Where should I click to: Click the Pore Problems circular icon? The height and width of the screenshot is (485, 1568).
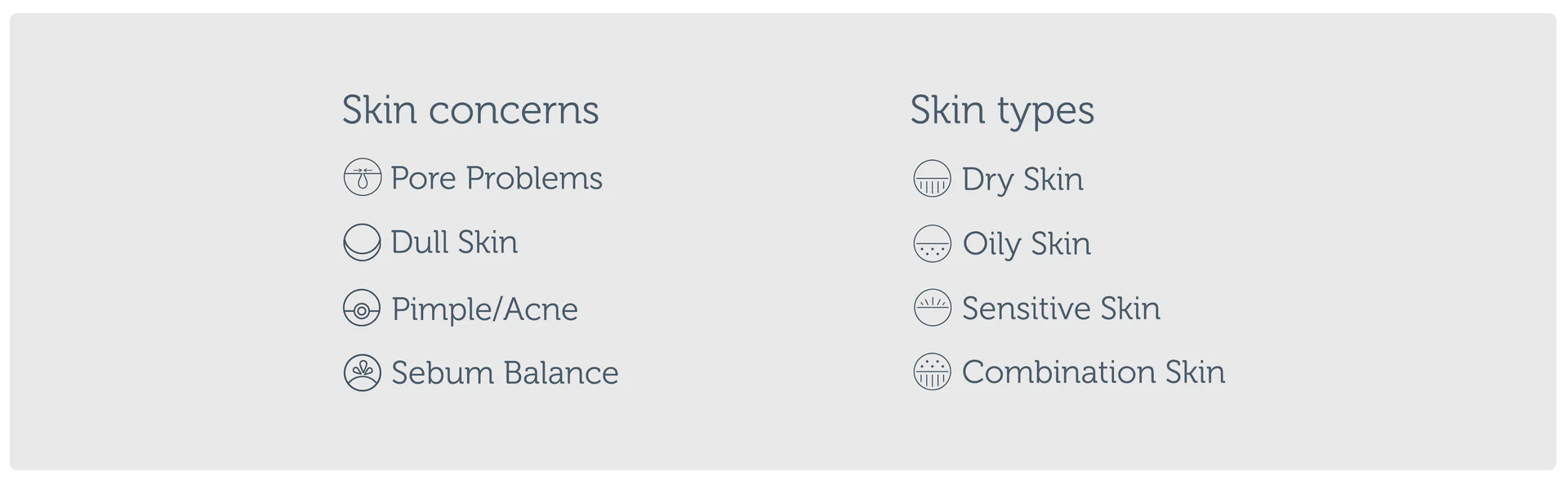point(362,178)
